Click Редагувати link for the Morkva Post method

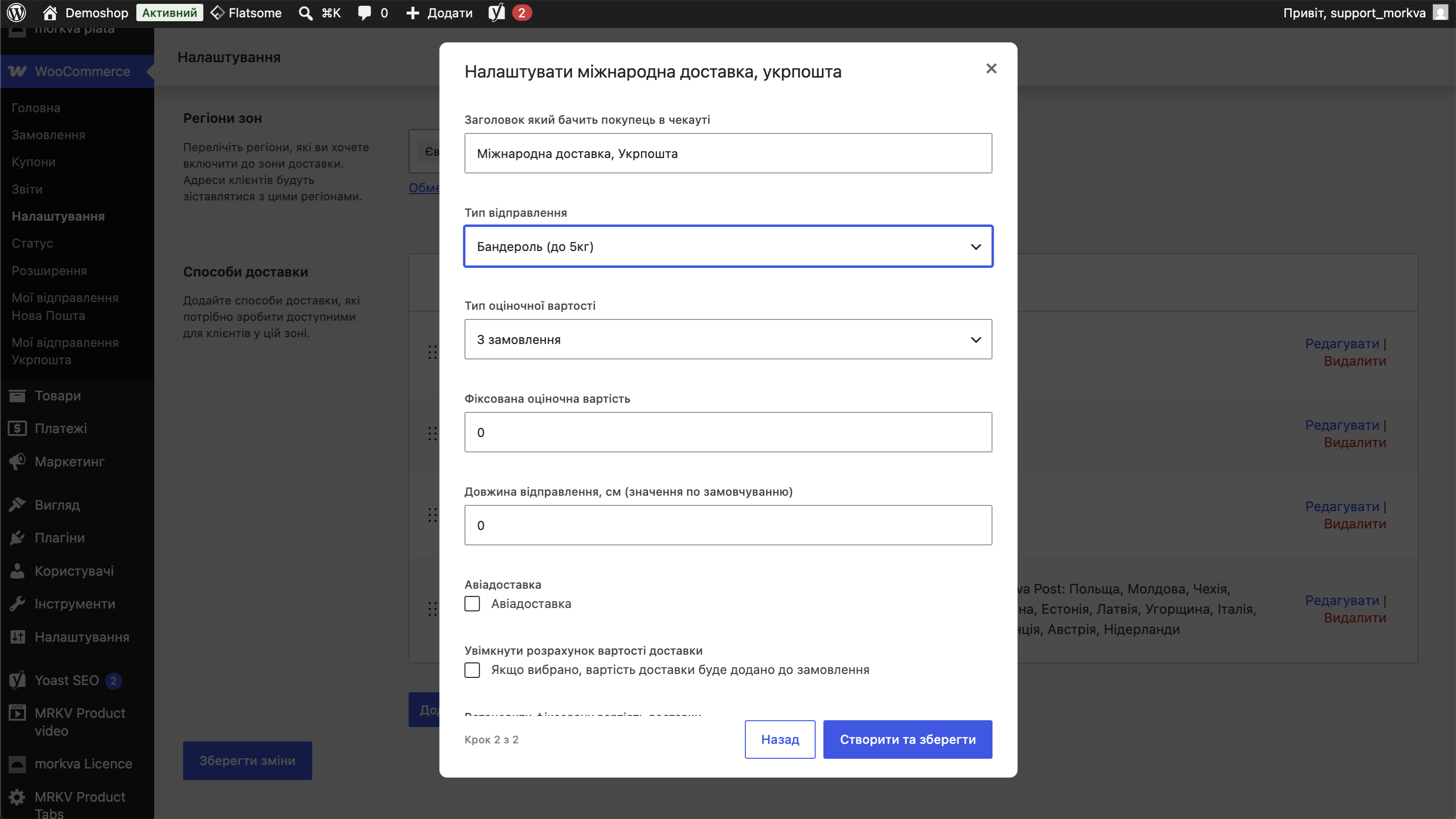click(x=1342, y=600)
